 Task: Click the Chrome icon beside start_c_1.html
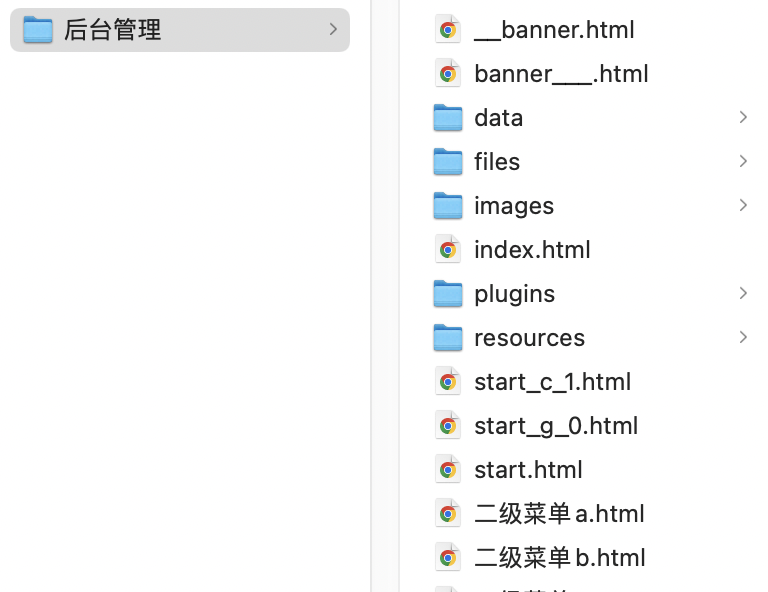click(x=448, y=382)
